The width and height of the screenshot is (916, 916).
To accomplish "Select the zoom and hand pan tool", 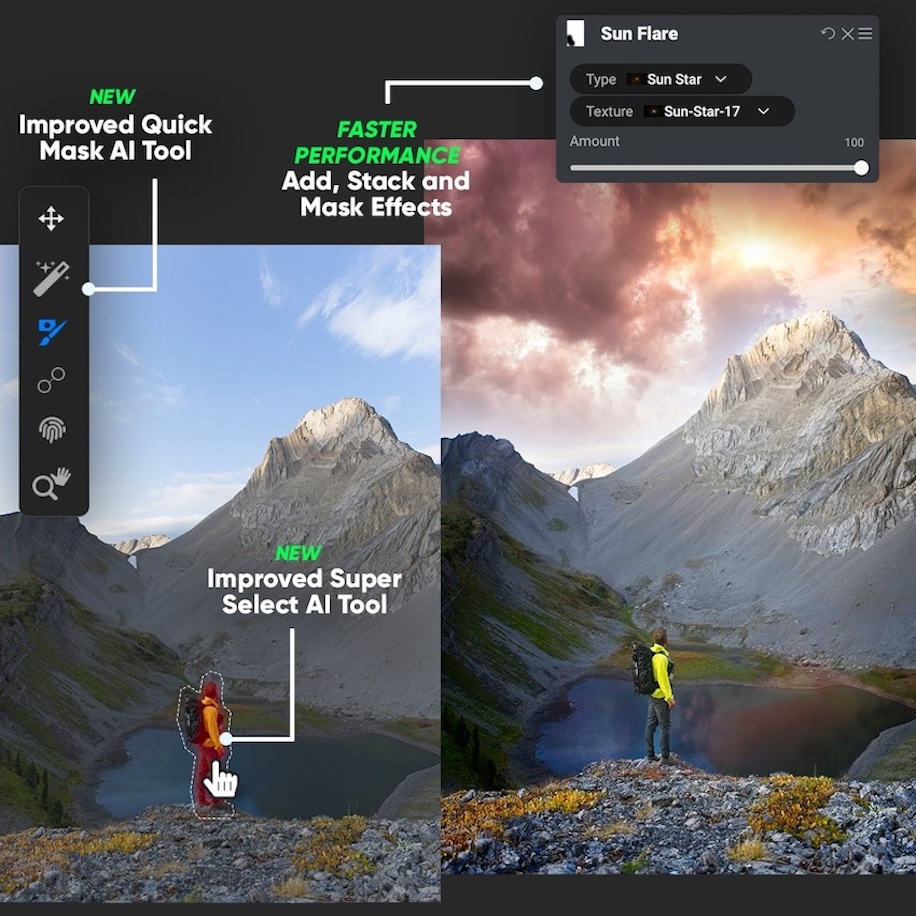I will pos(51,483).
